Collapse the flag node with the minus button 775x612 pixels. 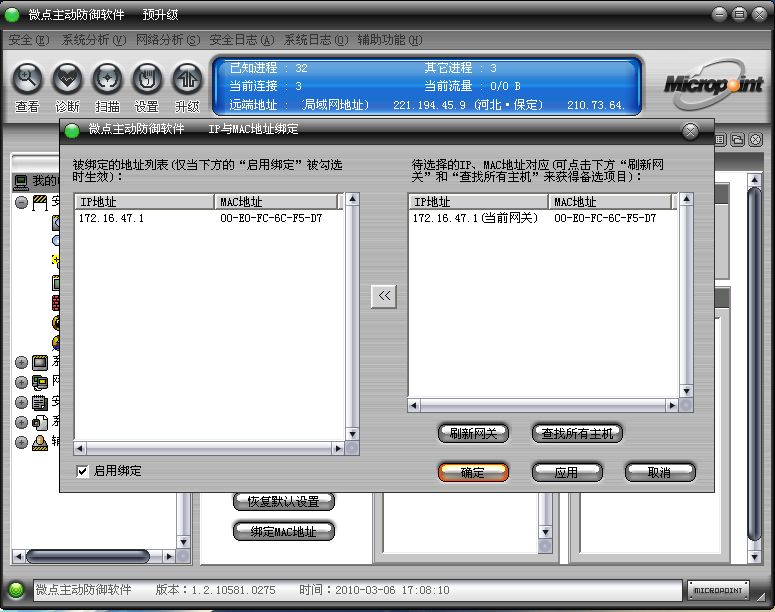tap(21, 202)
